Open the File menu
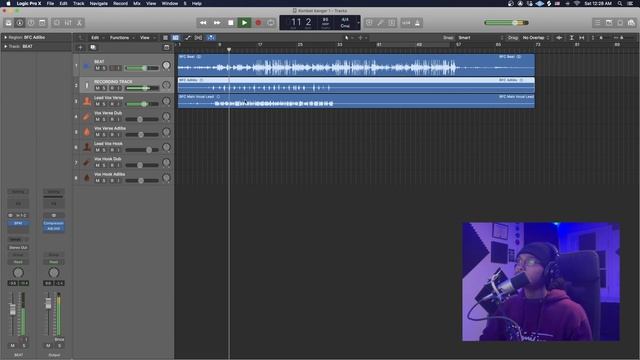This screenshot has height=360, width=640. pos(50,3)
